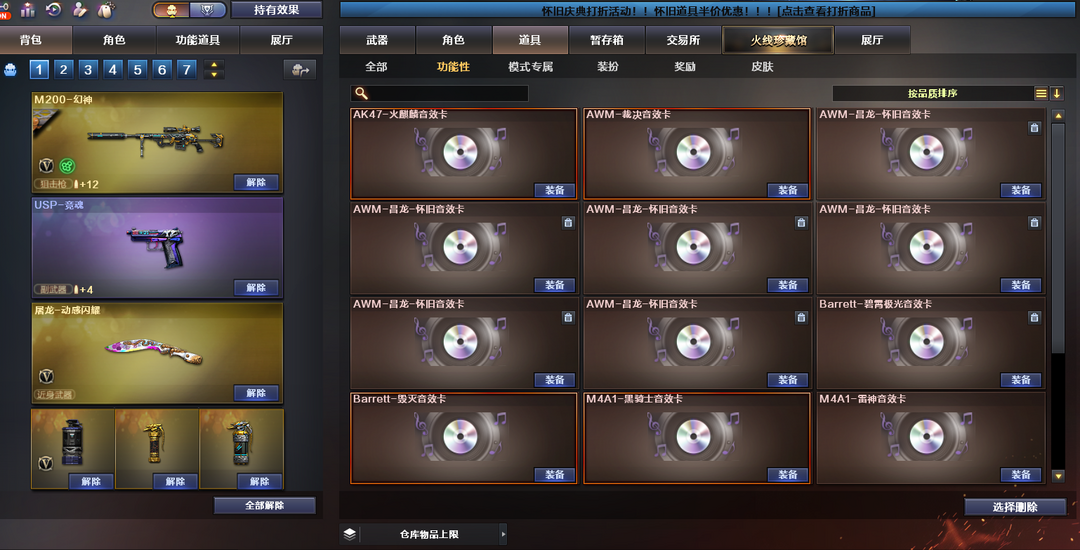Toggle sort direction with the down arrow
This screenshot has height=550, width=1080.
[1057, 93]
